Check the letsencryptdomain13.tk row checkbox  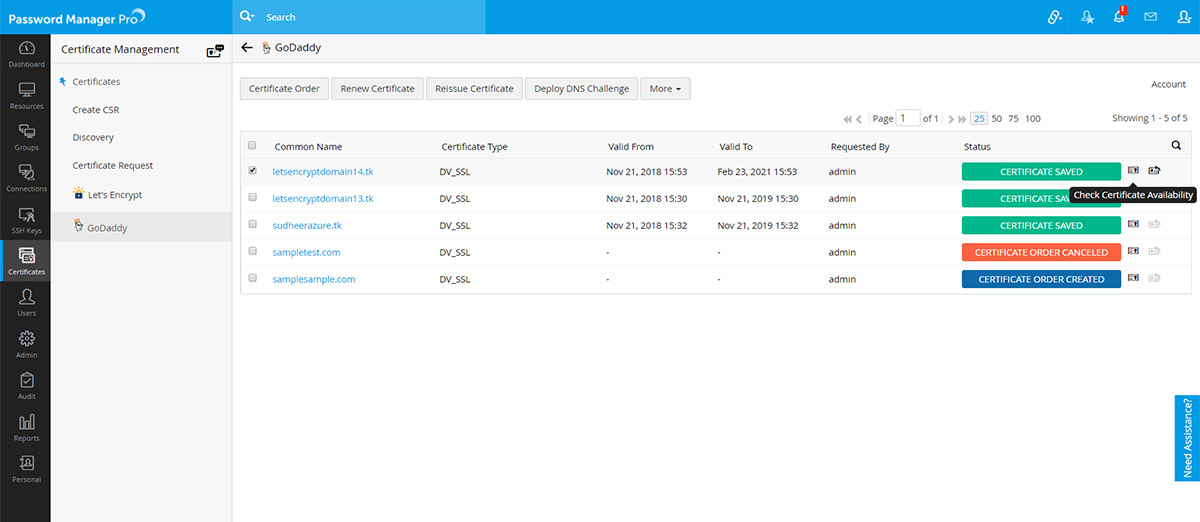pyautogui.click(x=252, y=198)
